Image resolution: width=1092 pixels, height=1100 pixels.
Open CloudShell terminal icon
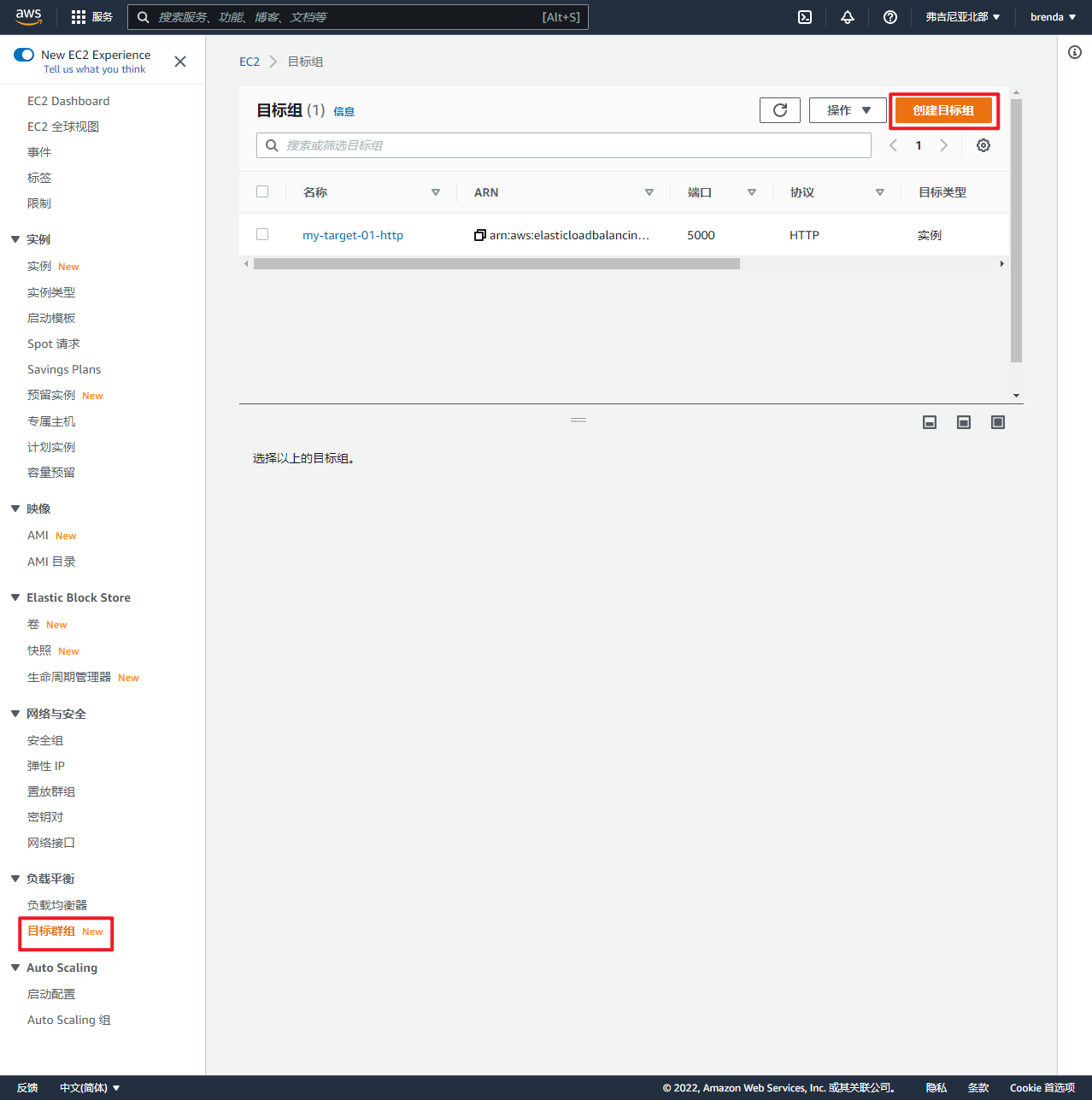(x=805, y=17)
